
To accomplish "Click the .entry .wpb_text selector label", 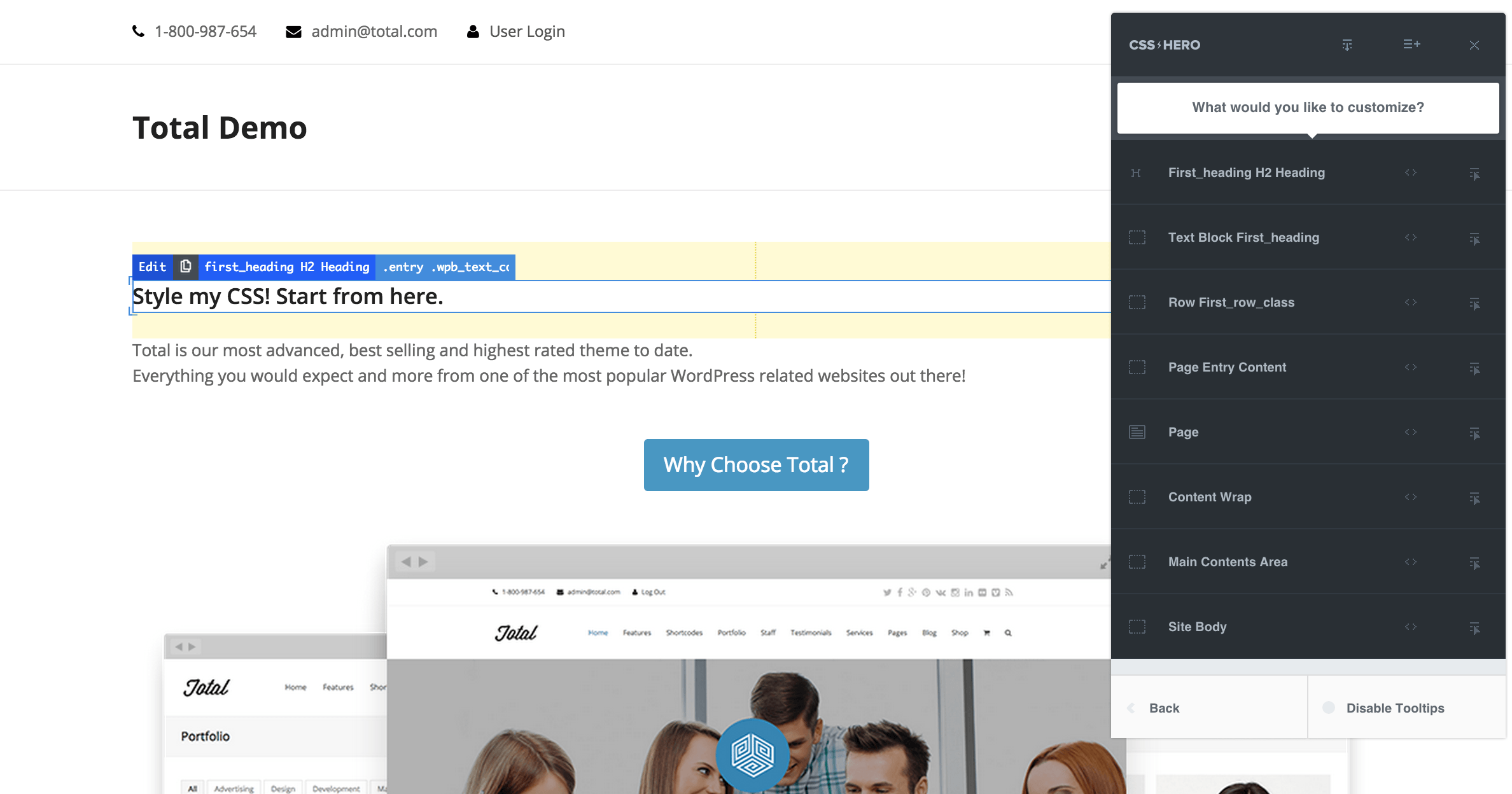I will tap(445, 267).
